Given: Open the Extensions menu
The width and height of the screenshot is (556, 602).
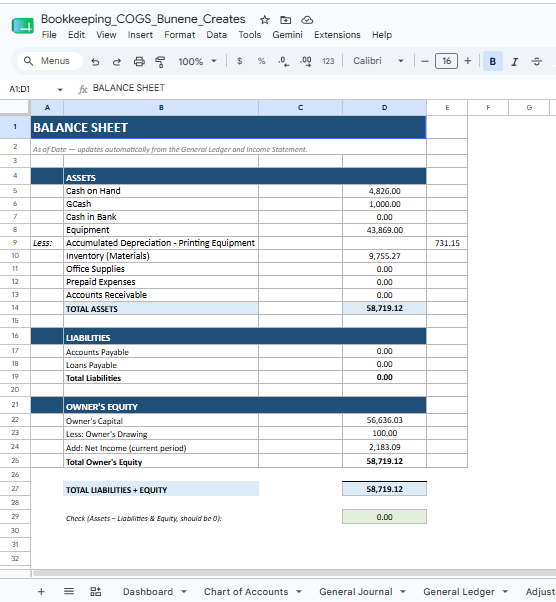Looking at the screenshot, I should pos(337,35).
